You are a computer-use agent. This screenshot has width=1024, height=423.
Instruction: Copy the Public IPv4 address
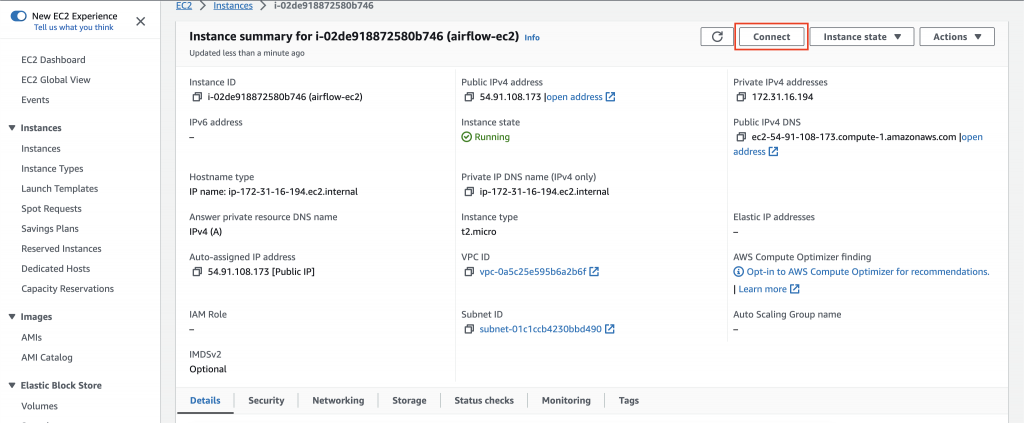click(x=469, y=97)
